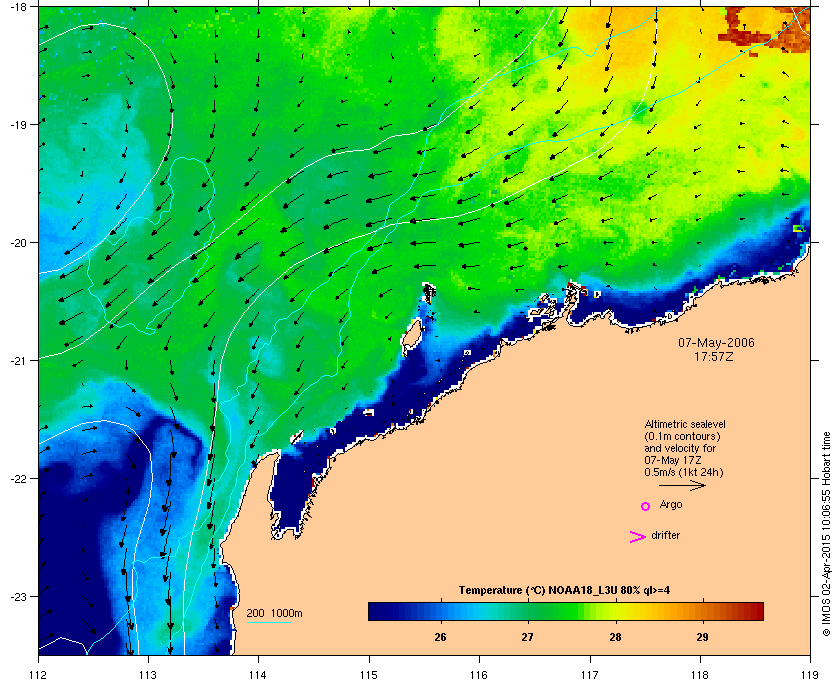Click the '27' color bar tick label
The image size is (840, 680).
click(x=528, y=637)
